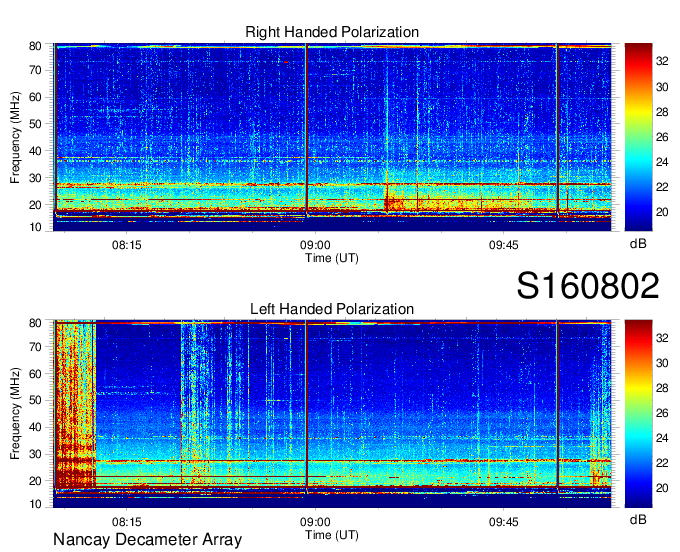Click the 09:00 tick under the top plot
The height and width of the screenshot is (552, 680).
point(315,245)
